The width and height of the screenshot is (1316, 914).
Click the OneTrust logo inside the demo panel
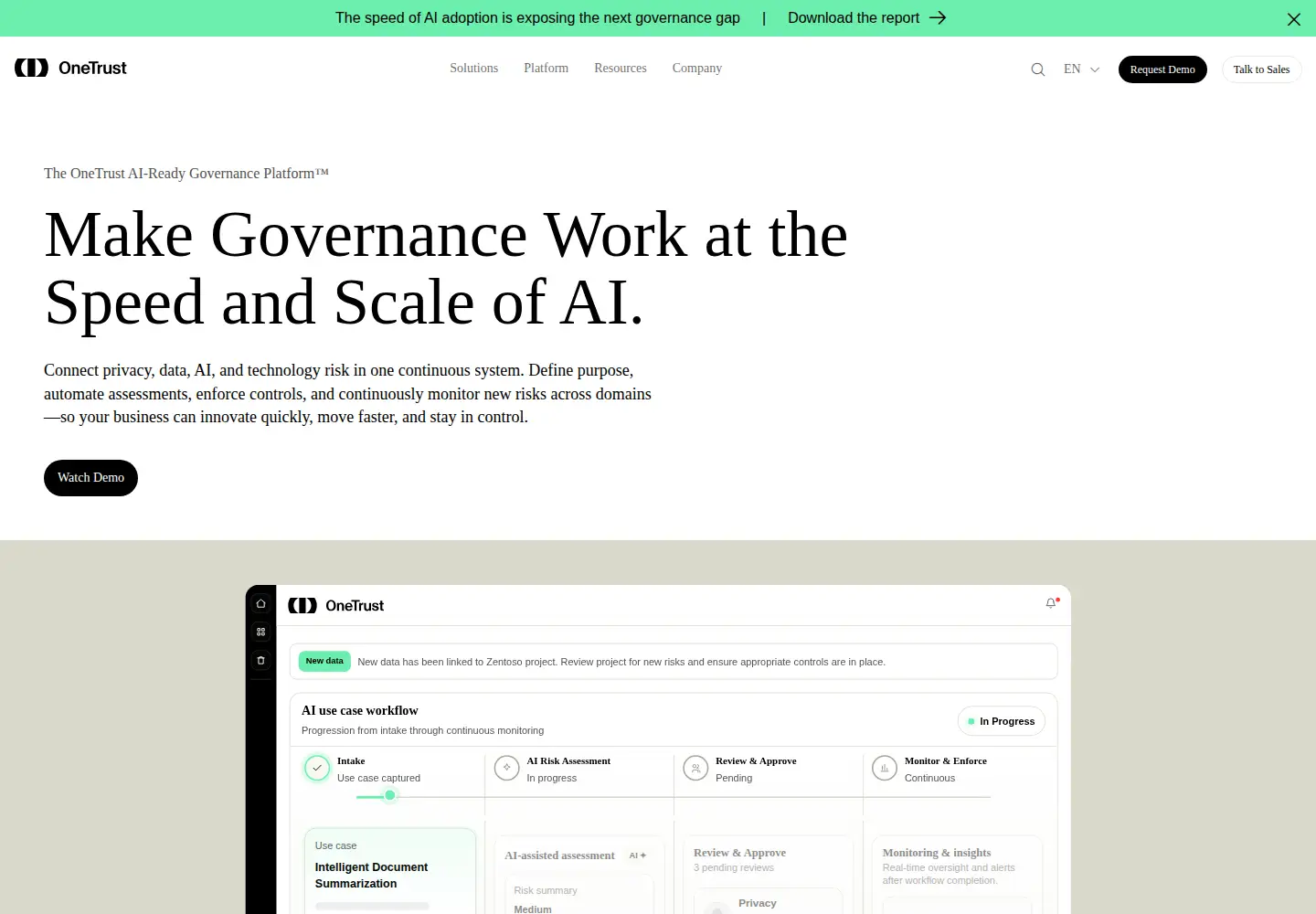pos(336,606)
